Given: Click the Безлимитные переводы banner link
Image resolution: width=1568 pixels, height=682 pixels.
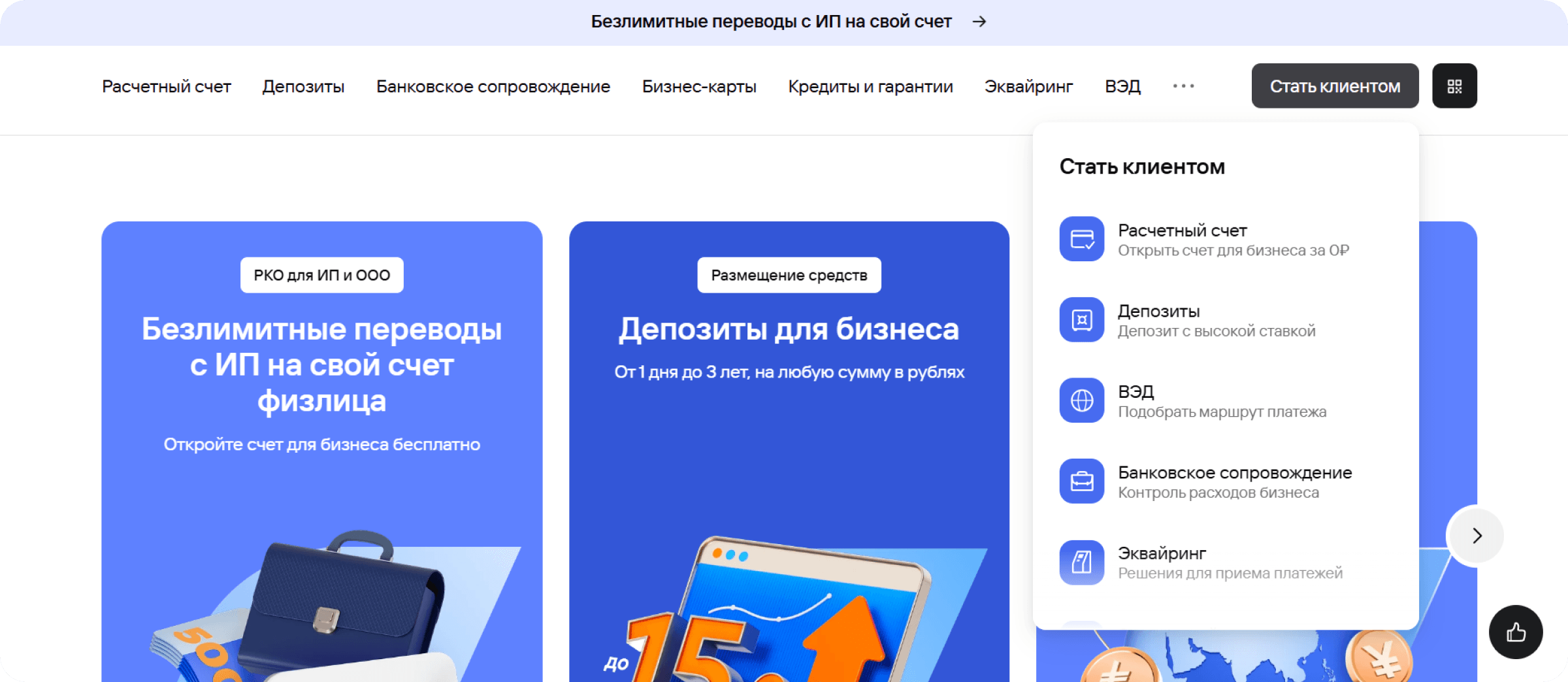Looking at the screenshot, I should coord(771,22).
